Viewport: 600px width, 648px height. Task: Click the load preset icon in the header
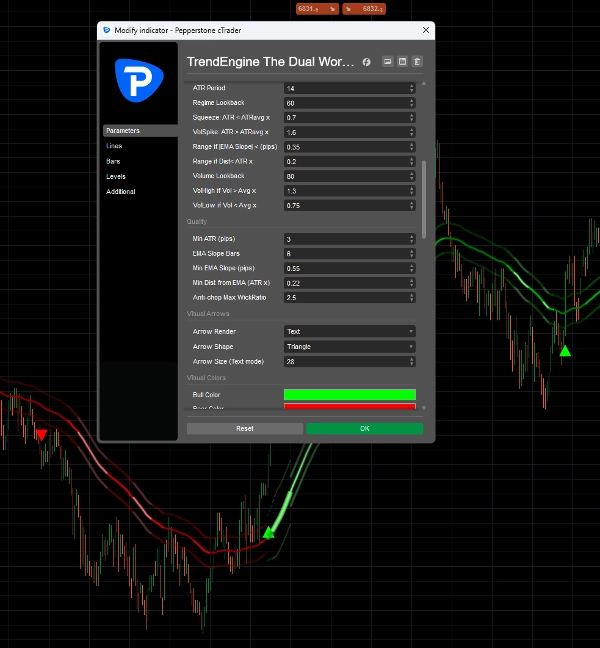click(388, 62)
